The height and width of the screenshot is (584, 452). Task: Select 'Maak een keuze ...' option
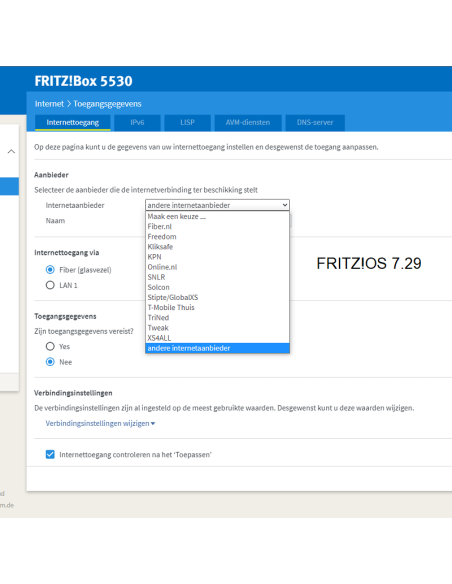click(217, 216)
